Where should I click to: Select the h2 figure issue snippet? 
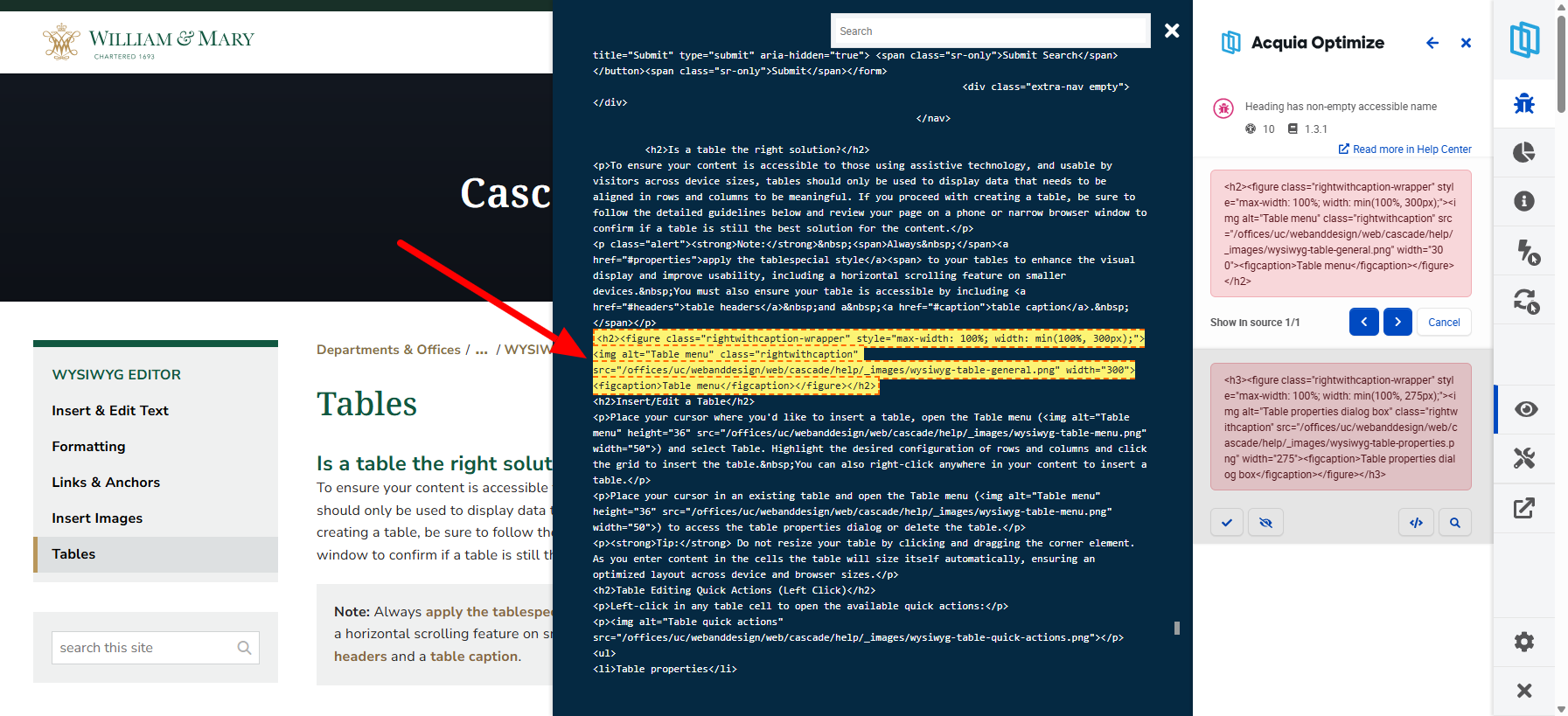coord(1341,233)
